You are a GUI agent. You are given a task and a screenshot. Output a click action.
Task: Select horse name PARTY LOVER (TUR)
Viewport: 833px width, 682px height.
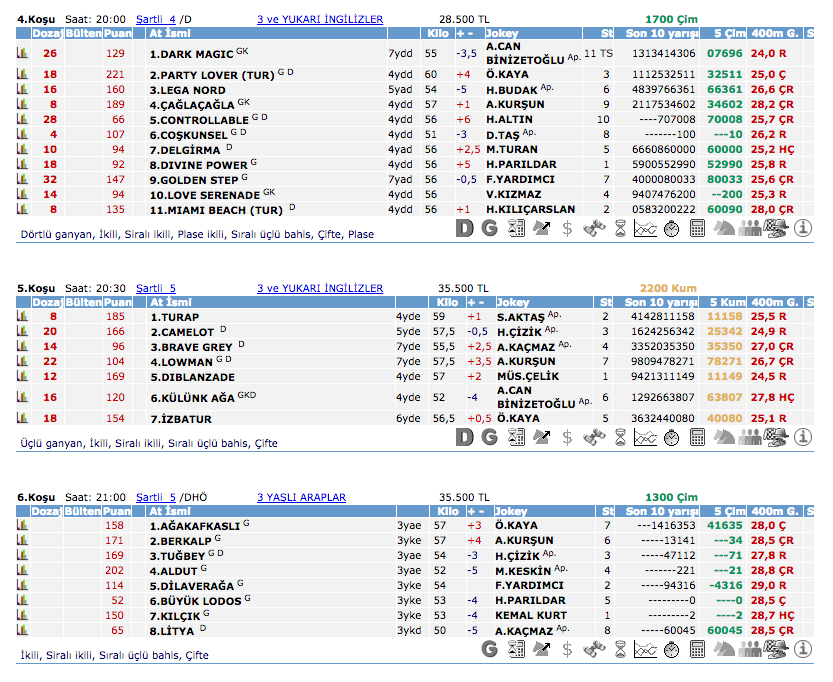tap(208, 75)
